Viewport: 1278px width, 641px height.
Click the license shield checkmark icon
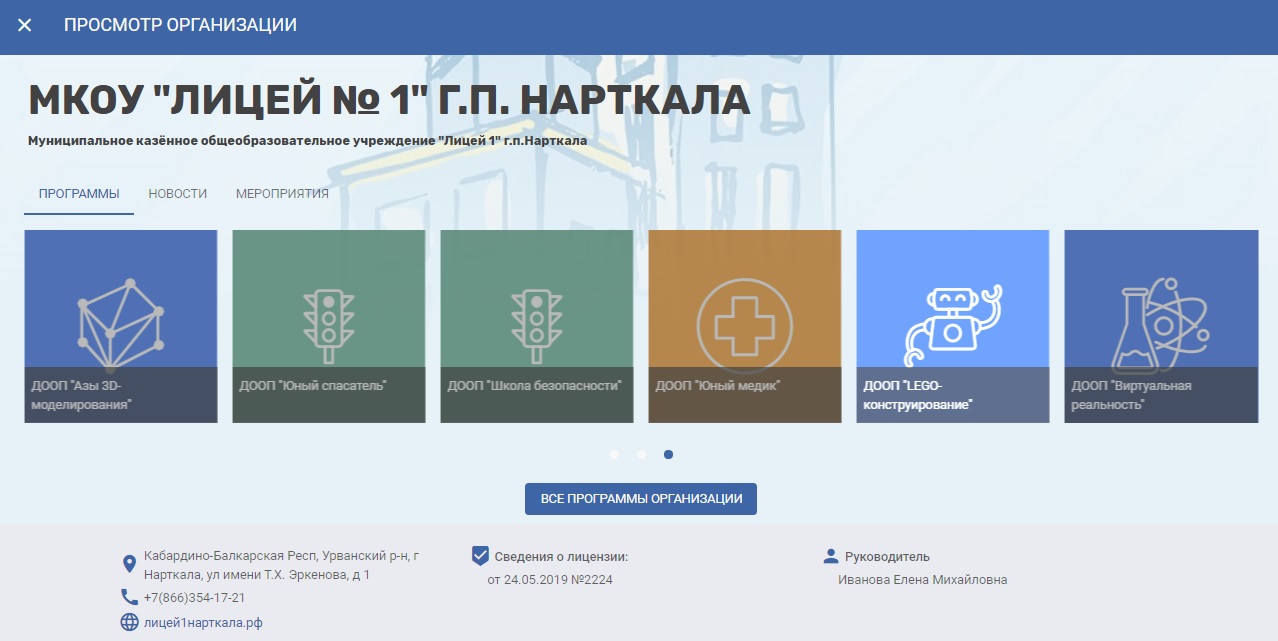[x=479, y=555]
